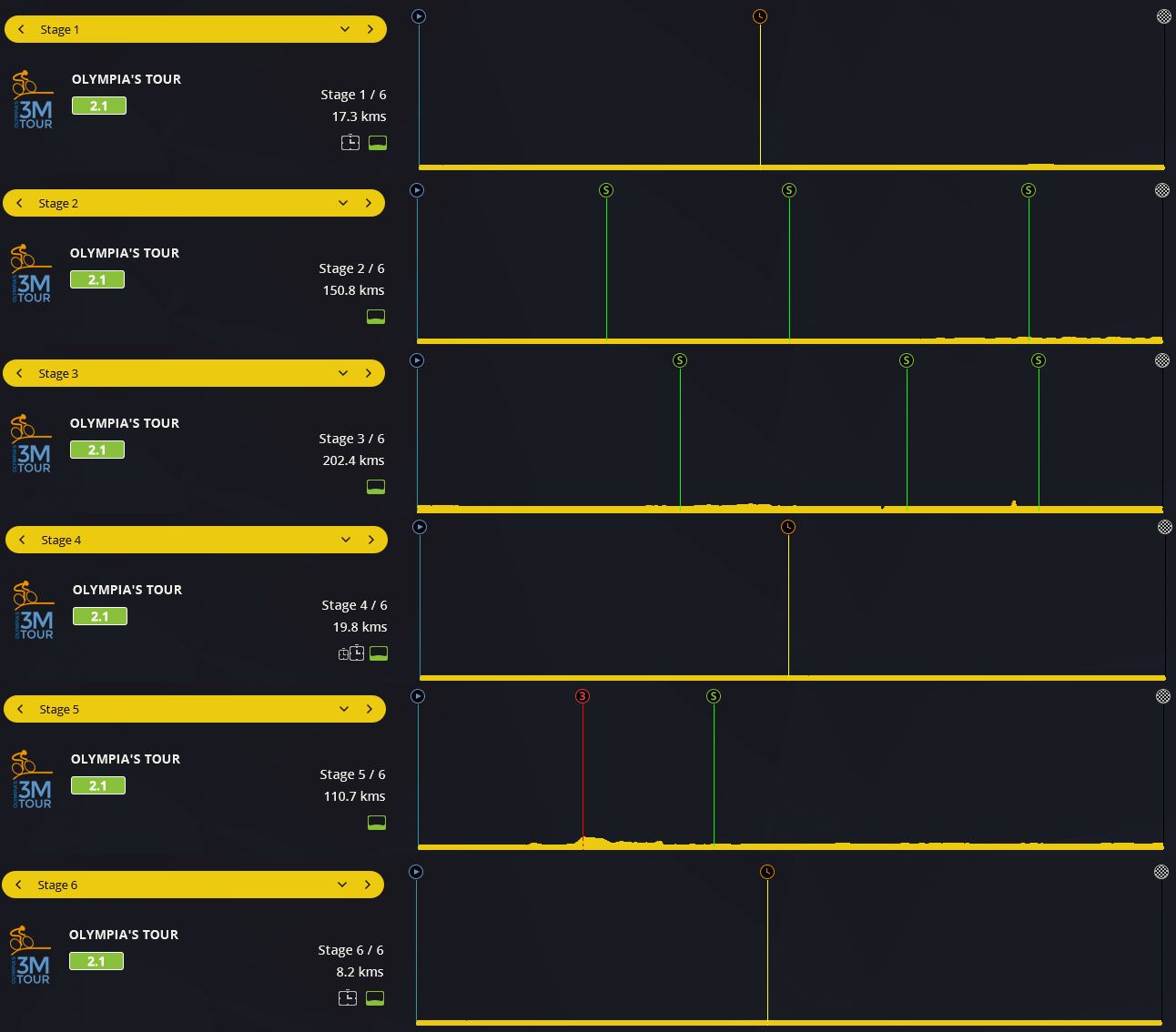Click the Stage 6 selector label
Viewport: 1176px width, 1032px height.
[57, 885]
